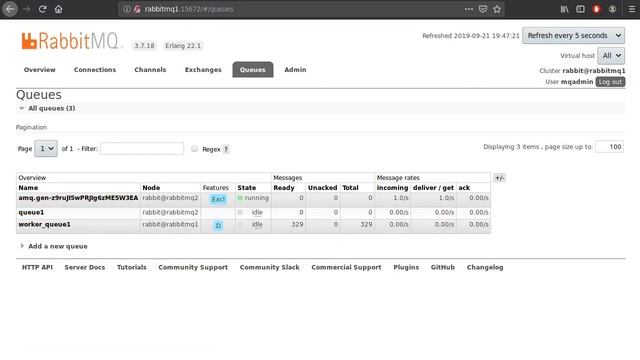Sort table by ack column header

464,188
